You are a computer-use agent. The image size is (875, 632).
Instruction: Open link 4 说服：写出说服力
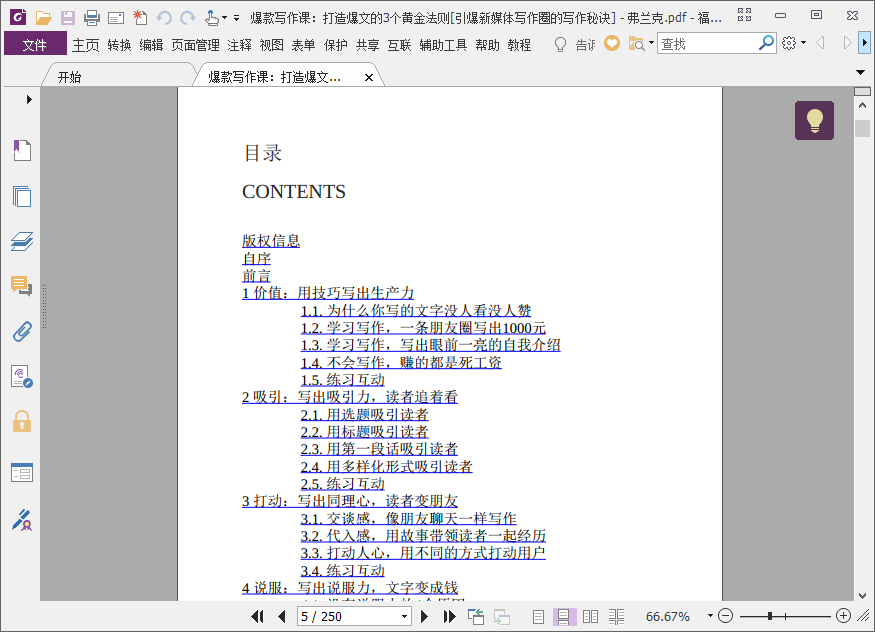[x=350, y=587]
